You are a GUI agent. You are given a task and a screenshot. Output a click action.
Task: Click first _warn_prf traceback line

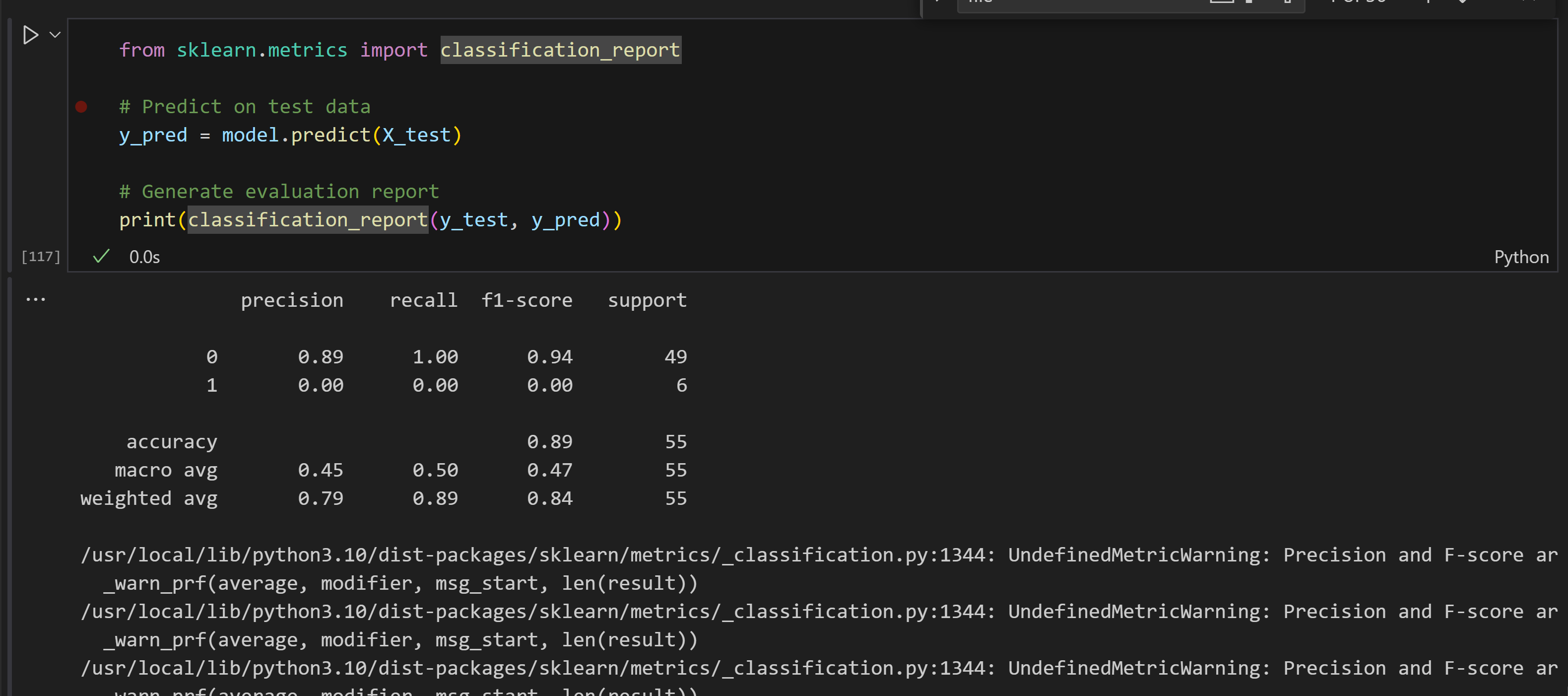400,584
